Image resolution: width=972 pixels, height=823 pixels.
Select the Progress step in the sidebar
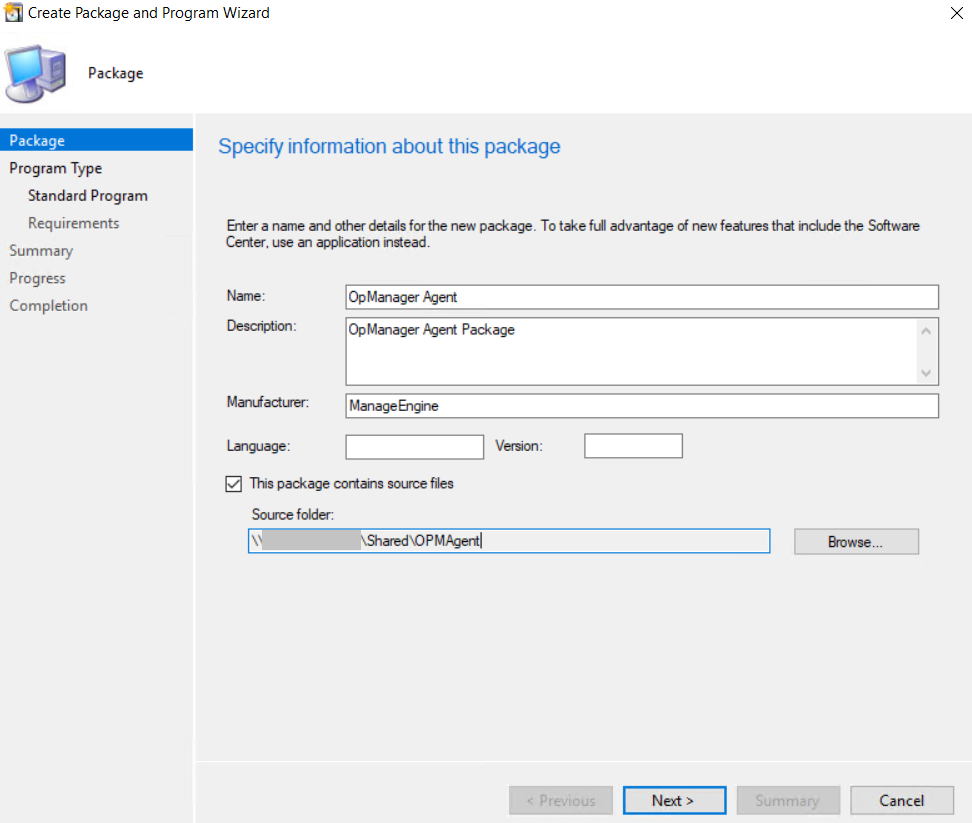[37, 278]
